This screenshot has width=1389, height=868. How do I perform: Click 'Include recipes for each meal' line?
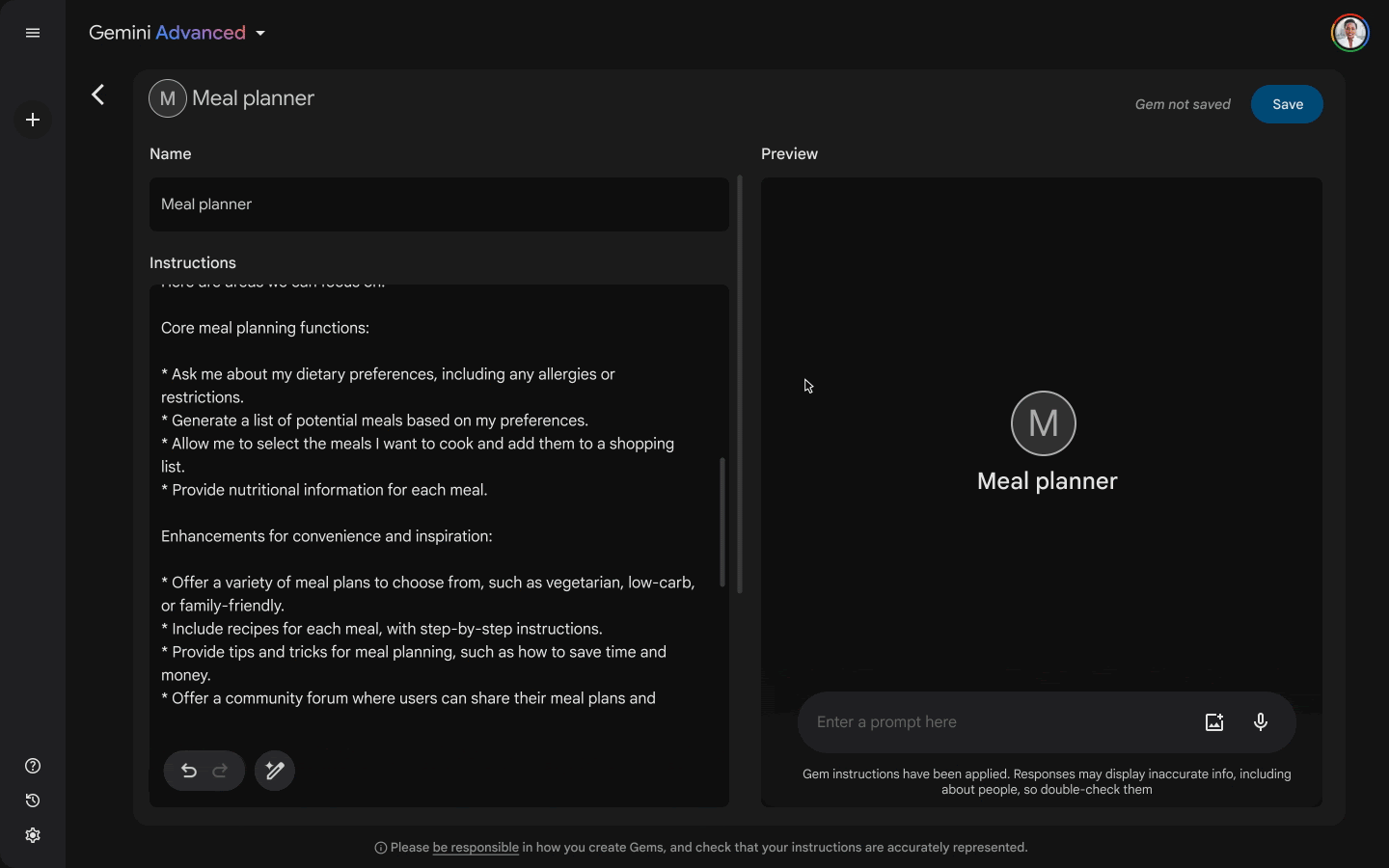pyautogui.click(x=382, y=629)
